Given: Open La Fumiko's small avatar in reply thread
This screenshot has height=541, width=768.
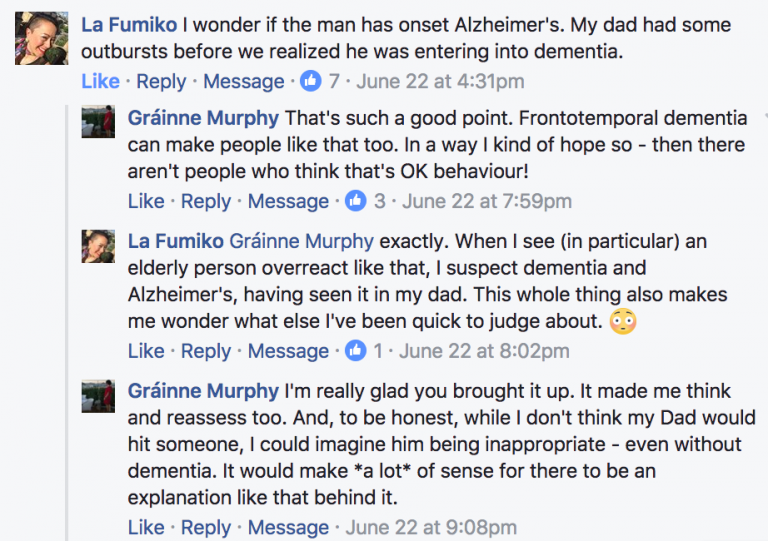Looking at the screenshot, I should click(x=100, y=248).
